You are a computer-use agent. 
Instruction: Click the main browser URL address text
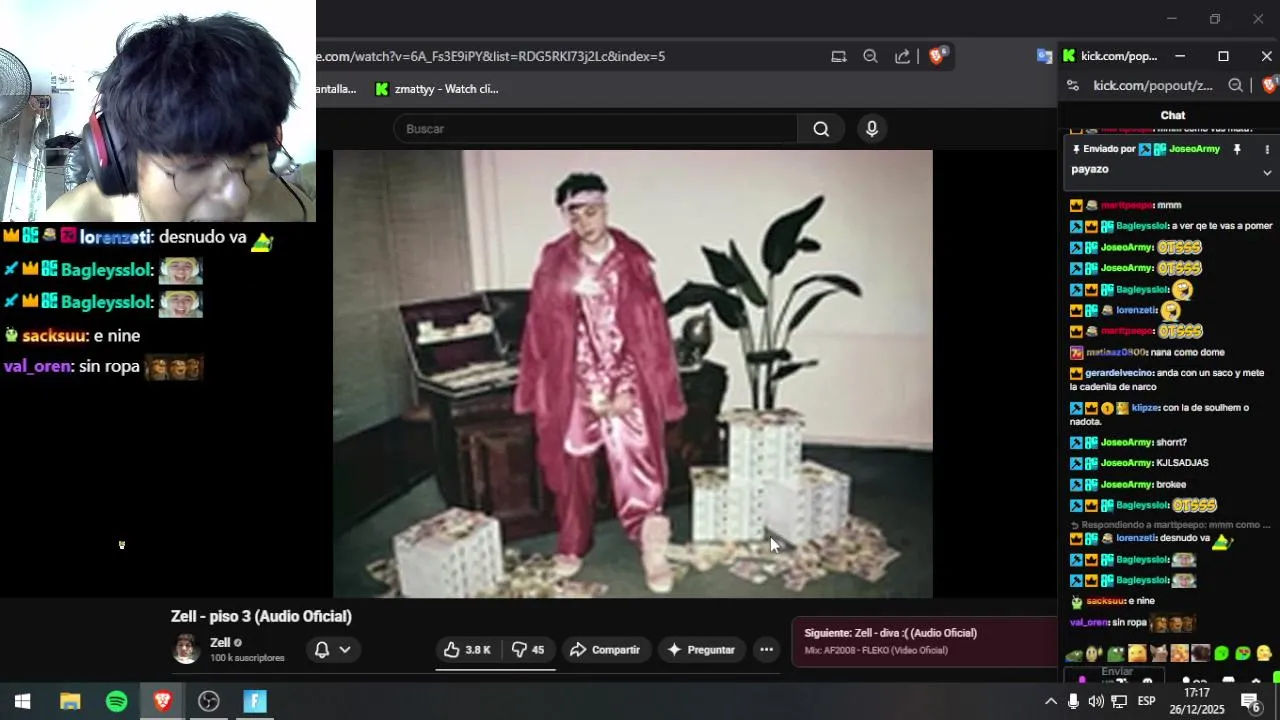[x=491, y=57]
